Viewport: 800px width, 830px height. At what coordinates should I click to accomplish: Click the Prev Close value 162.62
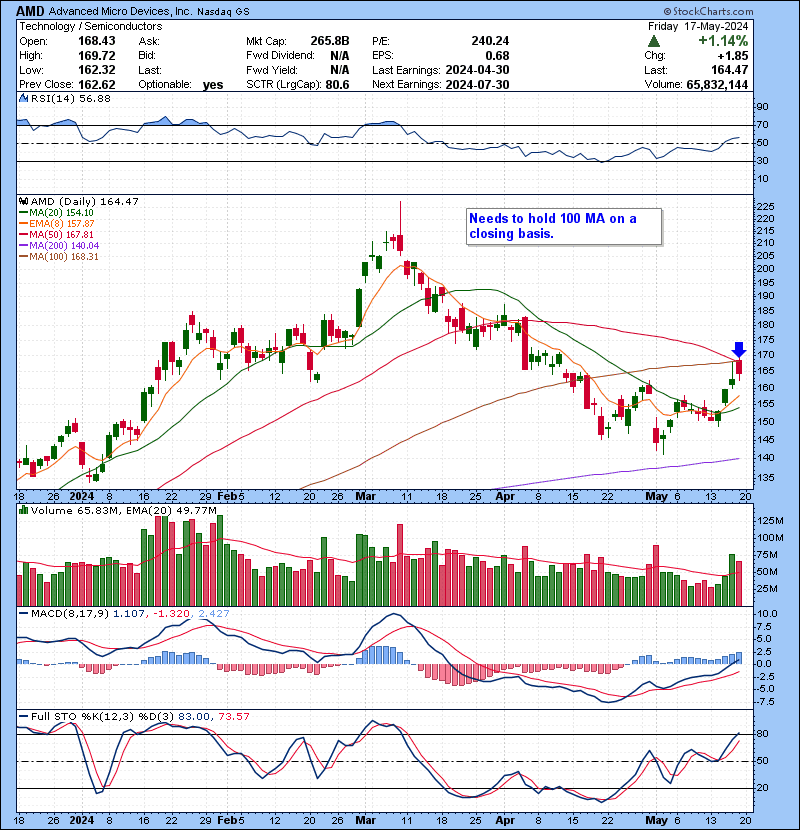pyautogui.click(x=97, y=85)
